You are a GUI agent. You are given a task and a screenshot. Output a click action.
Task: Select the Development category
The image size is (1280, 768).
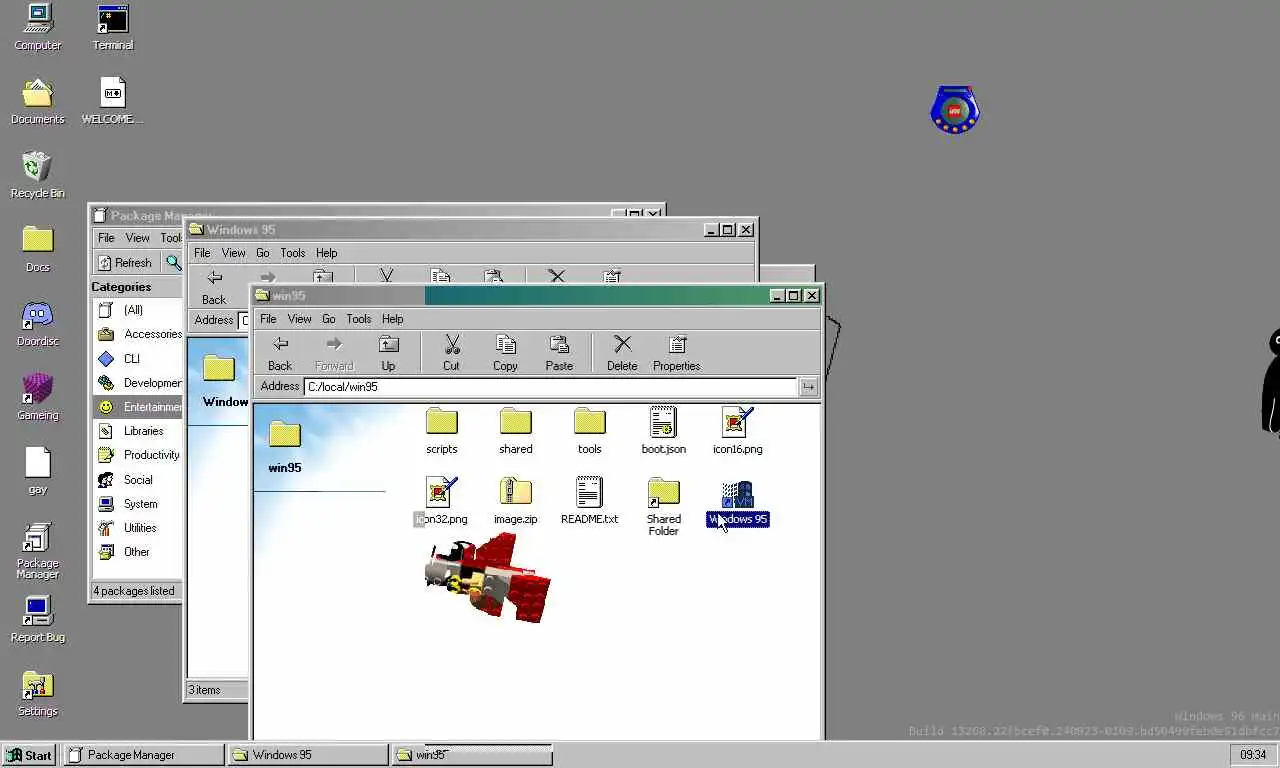pyautogui.click(x=137, y=383)
